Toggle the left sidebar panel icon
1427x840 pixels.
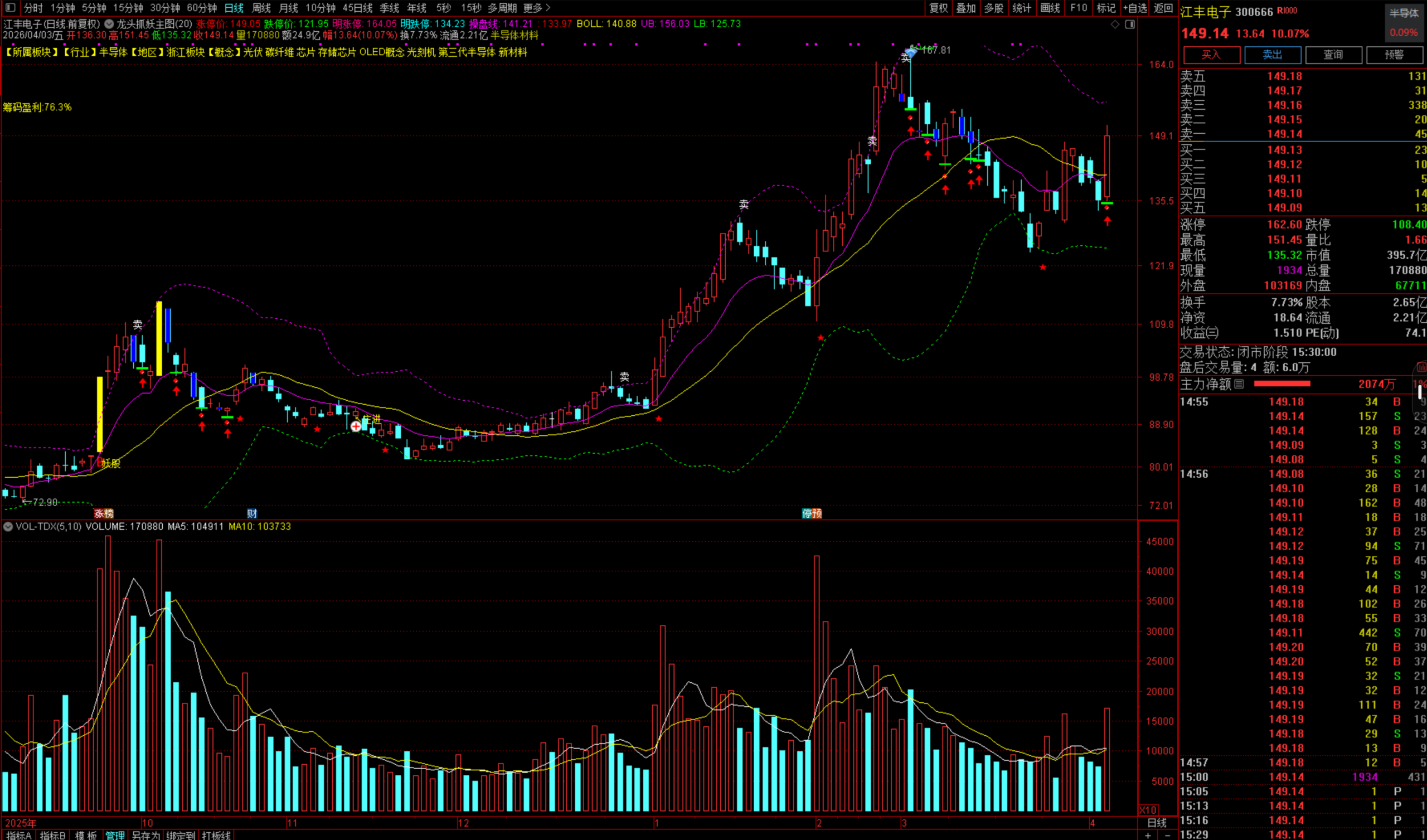coord(10,7)
